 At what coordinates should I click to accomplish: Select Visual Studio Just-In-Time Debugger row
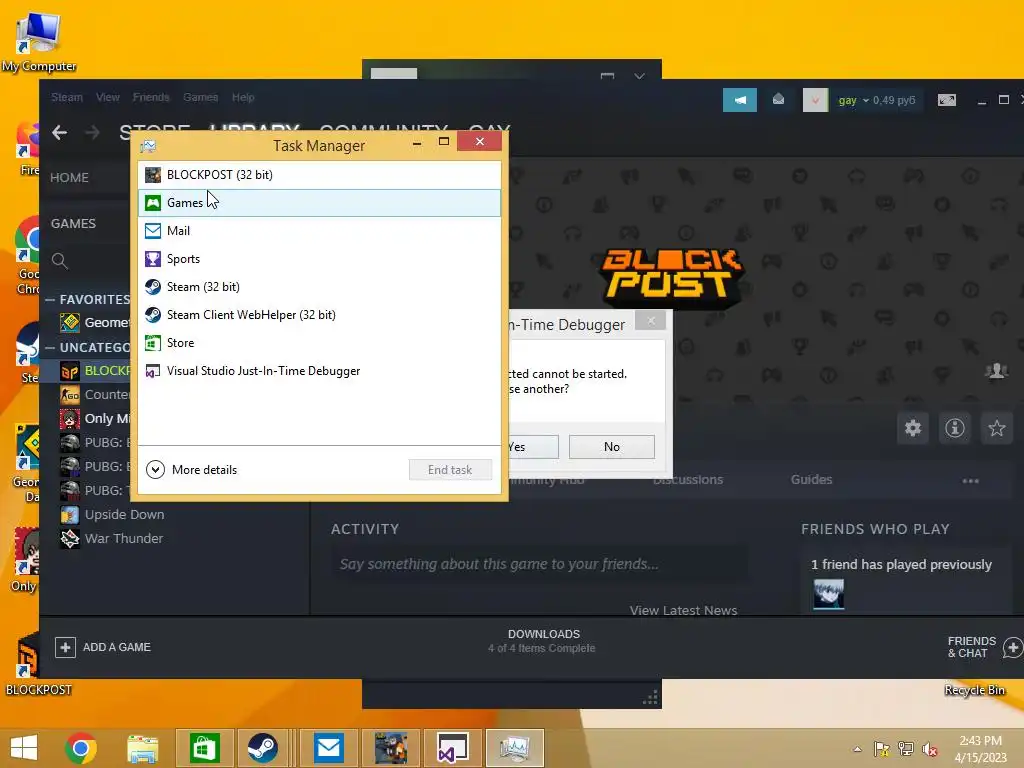coord(319,371)
